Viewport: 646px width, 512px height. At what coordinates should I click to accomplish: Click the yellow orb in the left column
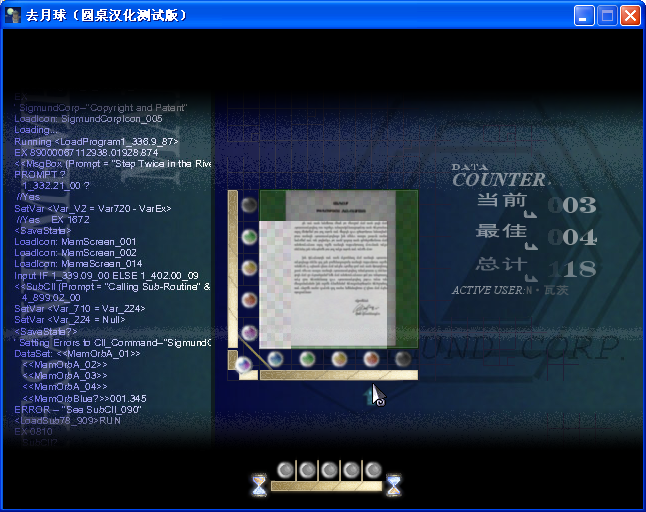249,268
